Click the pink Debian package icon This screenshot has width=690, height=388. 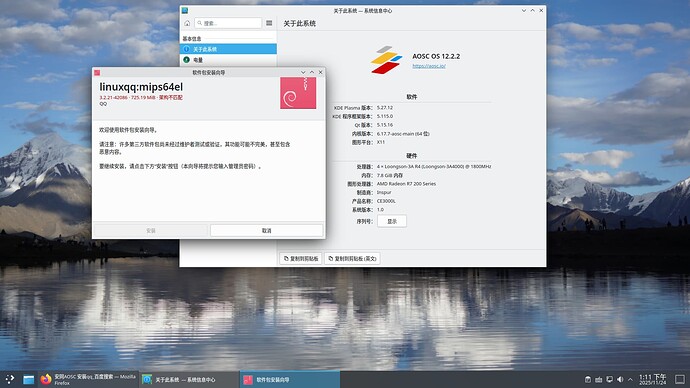point(298,93)
